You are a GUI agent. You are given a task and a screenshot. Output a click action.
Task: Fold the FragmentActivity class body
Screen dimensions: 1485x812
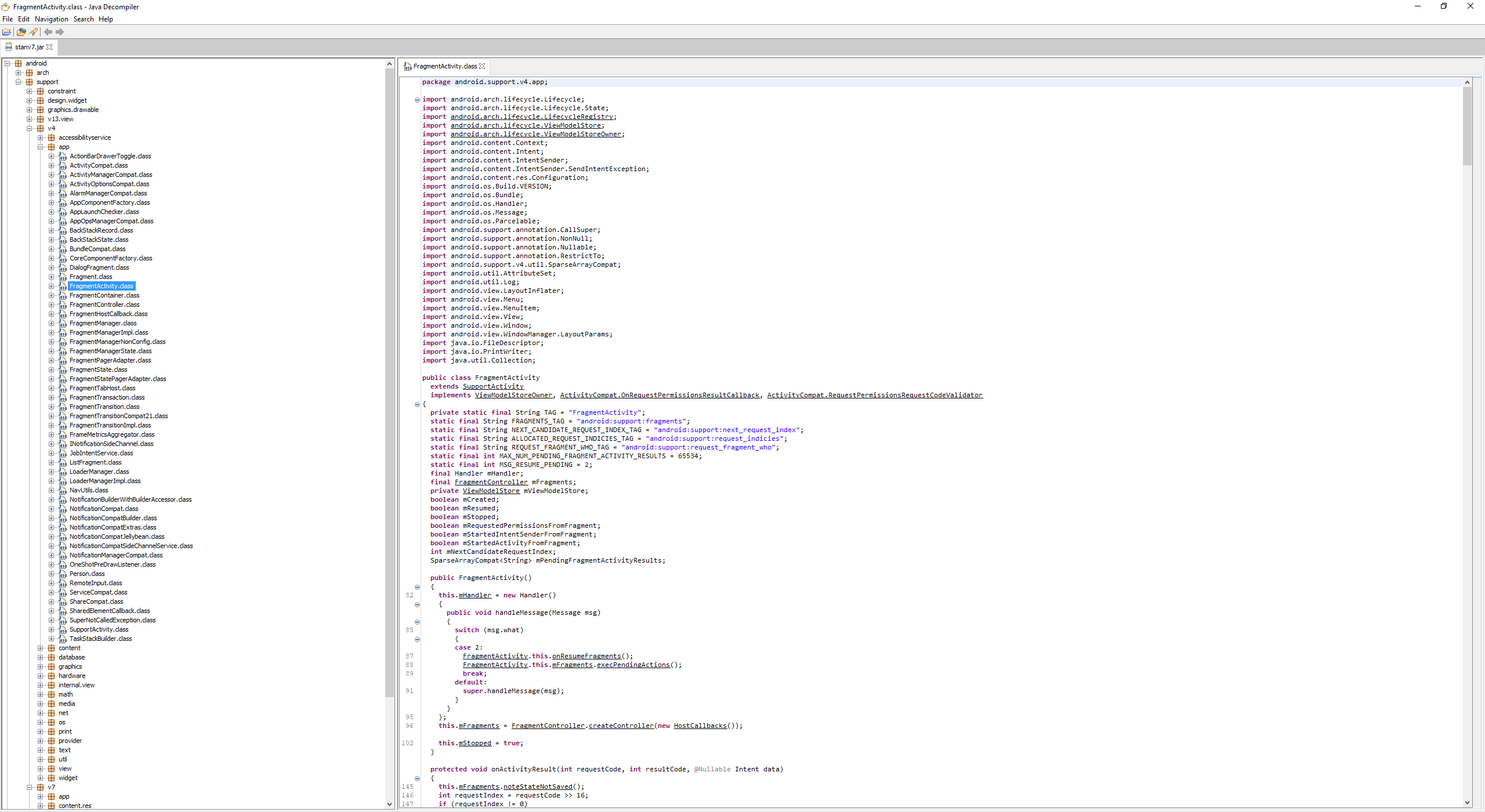coord(417,404)
